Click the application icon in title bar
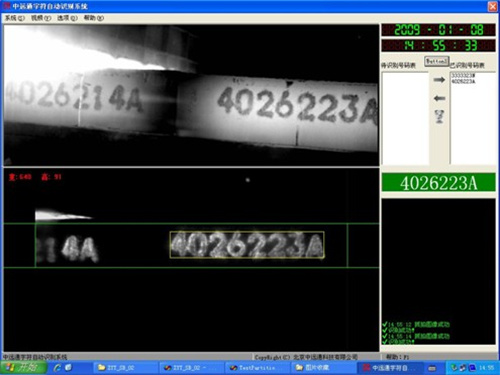The width and height of the screenshot is (500, 375). point(6,6)
